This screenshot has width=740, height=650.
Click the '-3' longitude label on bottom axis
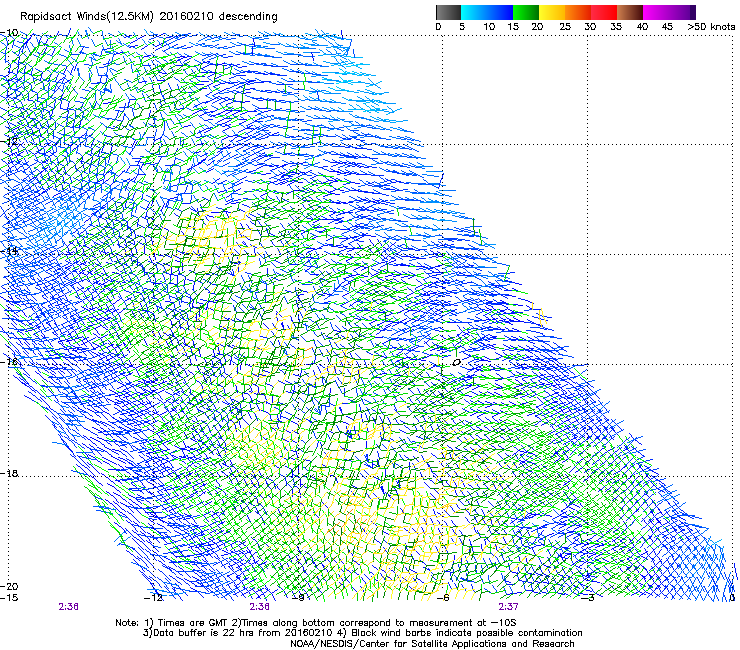click(x=589, y=598)
